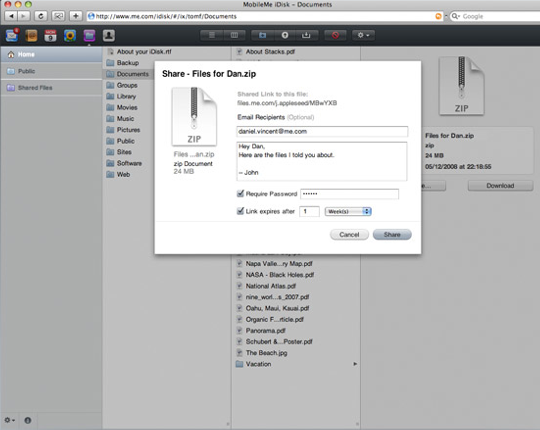Reload the page with refresh button
The image size is (540, 430).
pyautogui.click(x=41, y=16)
